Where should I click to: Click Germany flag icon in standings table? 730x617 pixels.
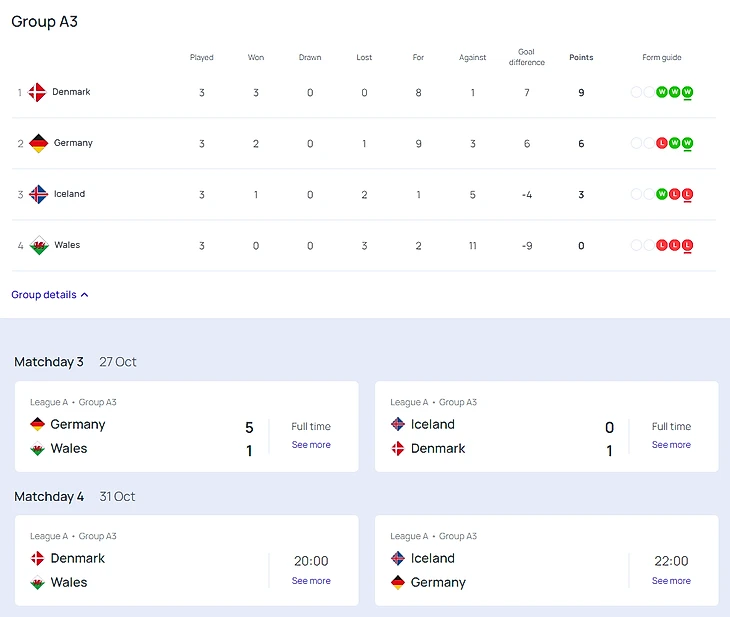(38, 143)
